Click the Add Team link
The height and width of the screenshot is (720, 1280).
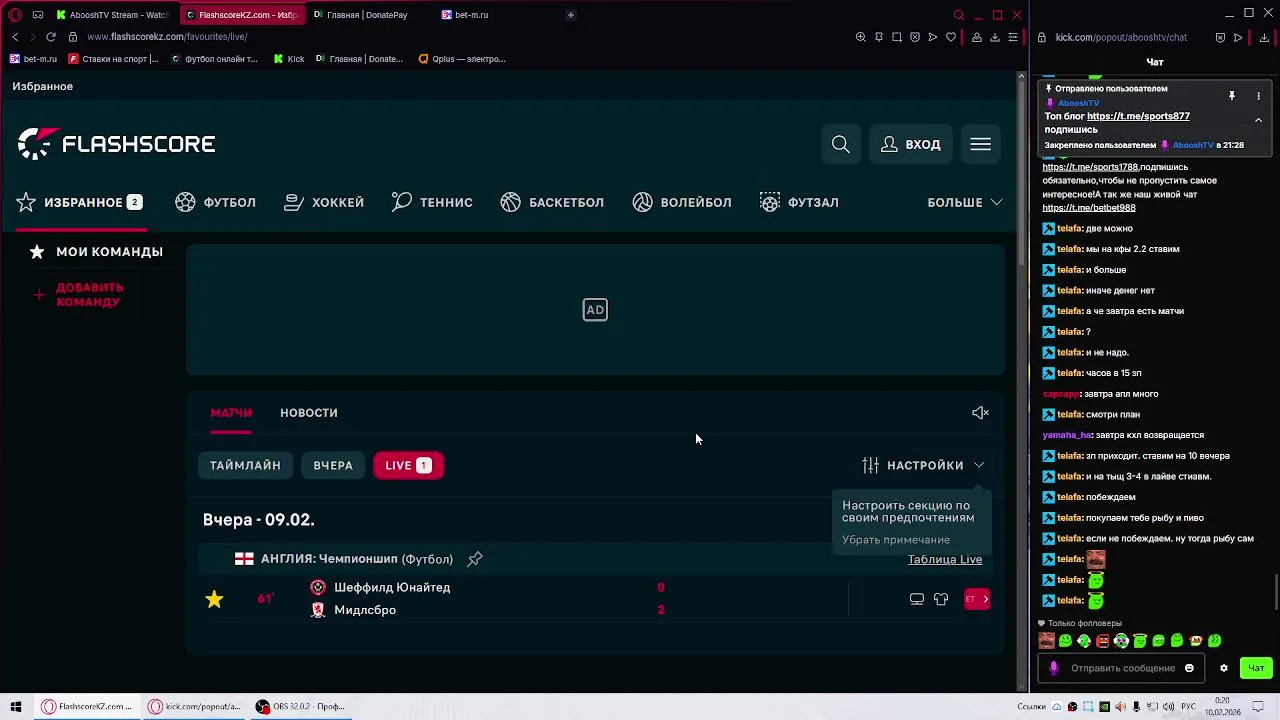pyautogui.click(x=90, y=294)
